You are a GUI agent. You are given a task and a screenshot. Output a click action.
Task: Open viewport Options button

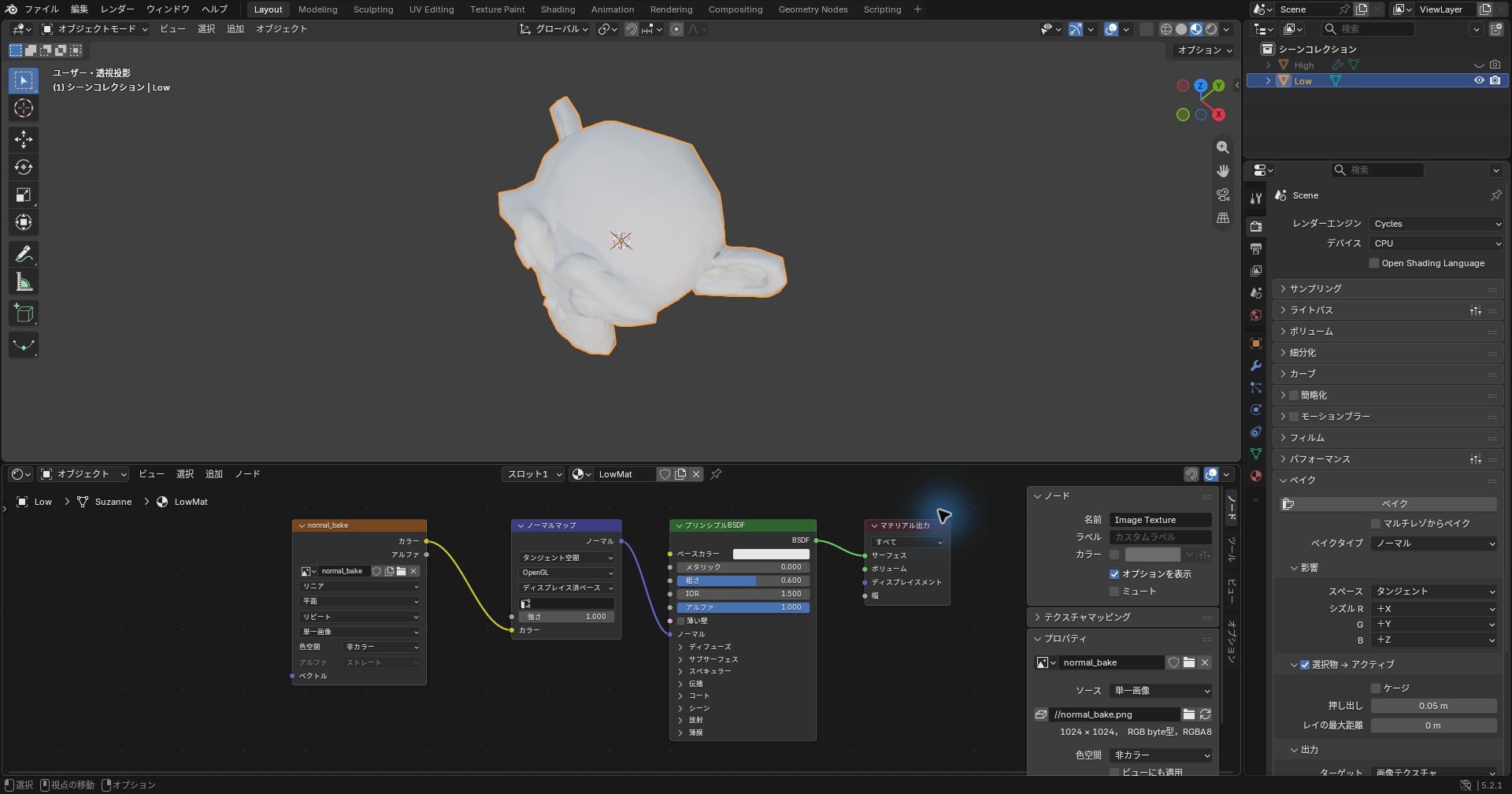(1204, 50)
